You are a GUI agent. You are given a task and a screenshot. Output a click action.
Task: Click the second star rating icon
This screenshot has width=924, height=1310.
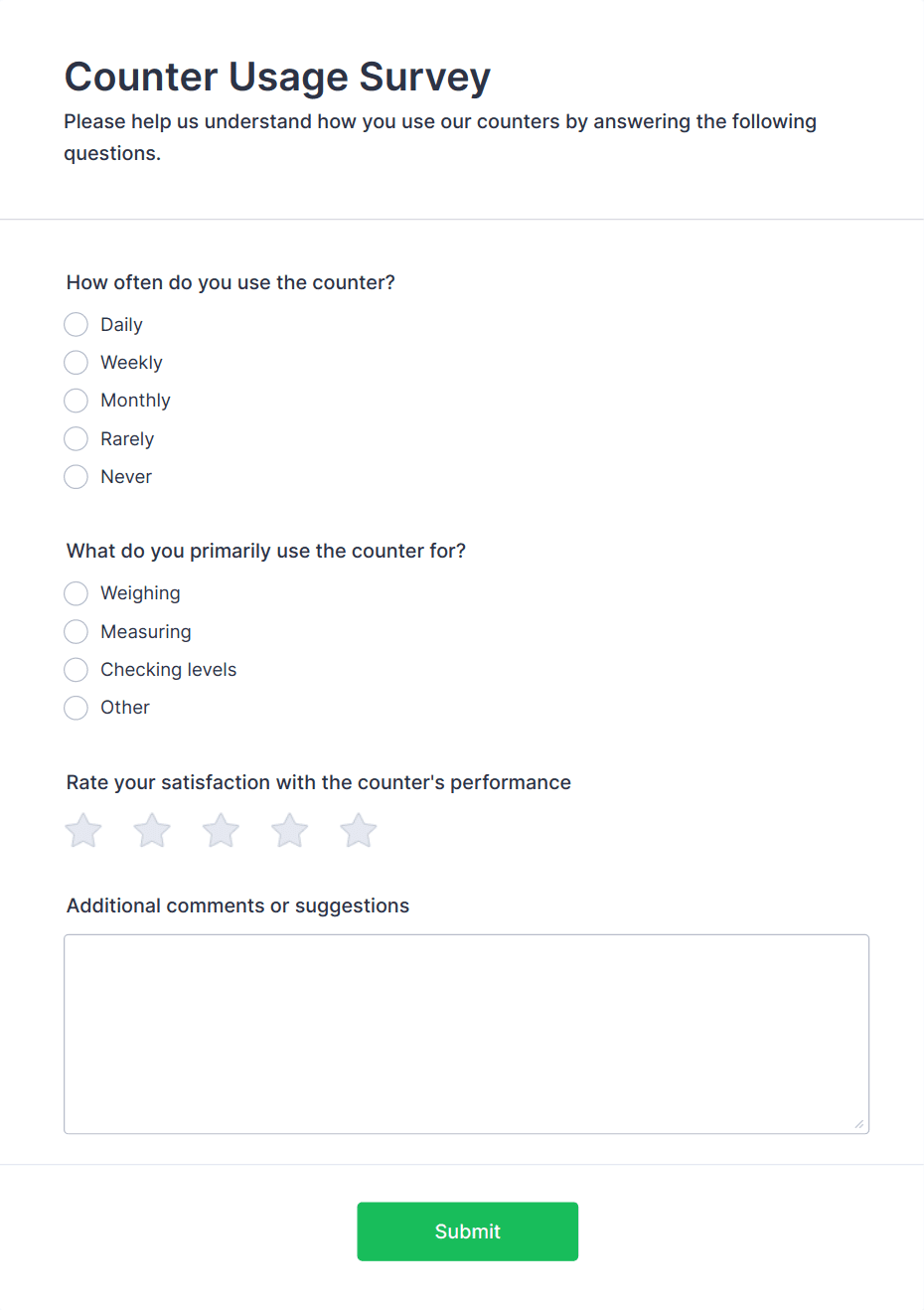(152, 830)
